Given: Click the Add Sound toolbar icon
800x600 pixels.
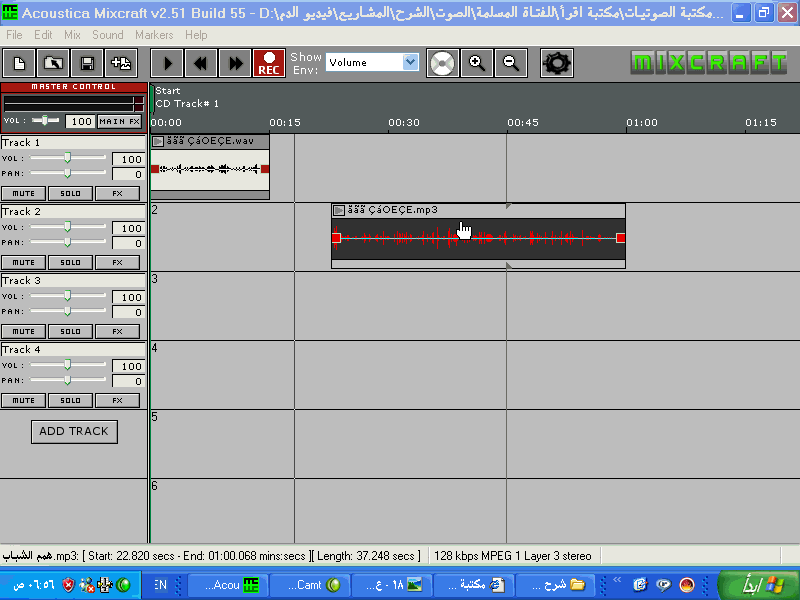Looking at the screenshot, I should tap(121, 63).
